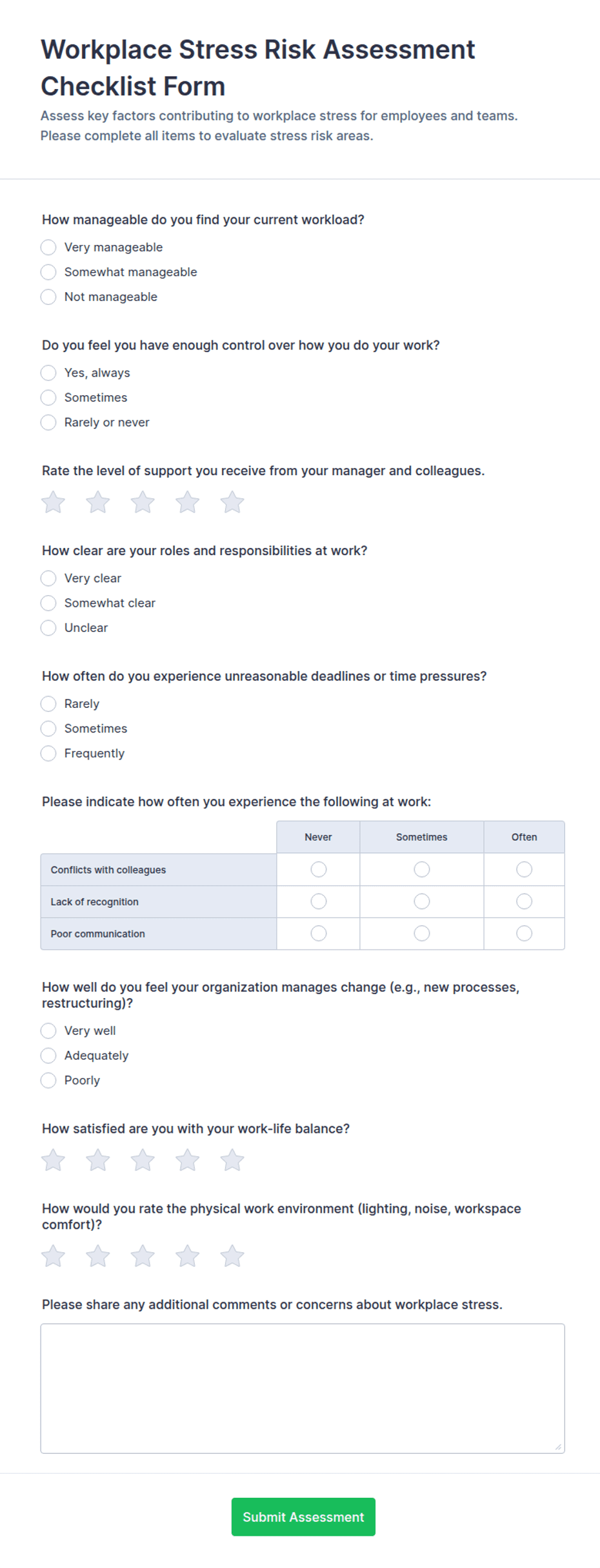The image size is (600, 1568).
Task: Mark 'Never' for conflicts with colleagues
Action: point(317,870)
